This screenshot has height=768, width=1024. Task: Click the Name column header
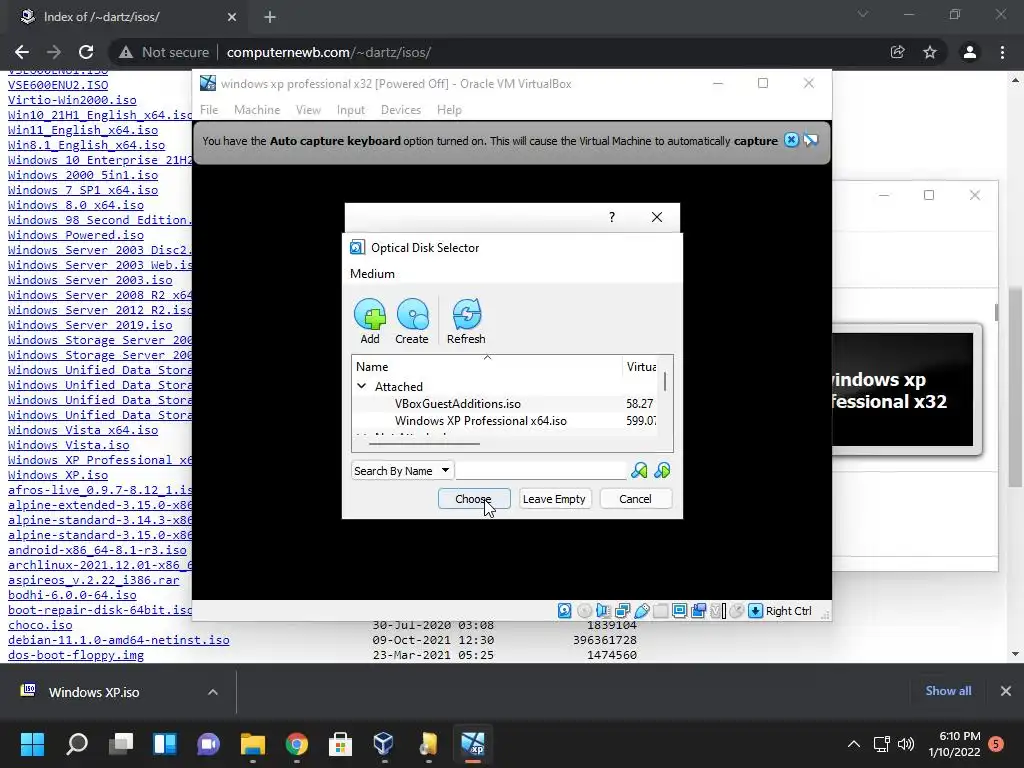click(487, 367)
